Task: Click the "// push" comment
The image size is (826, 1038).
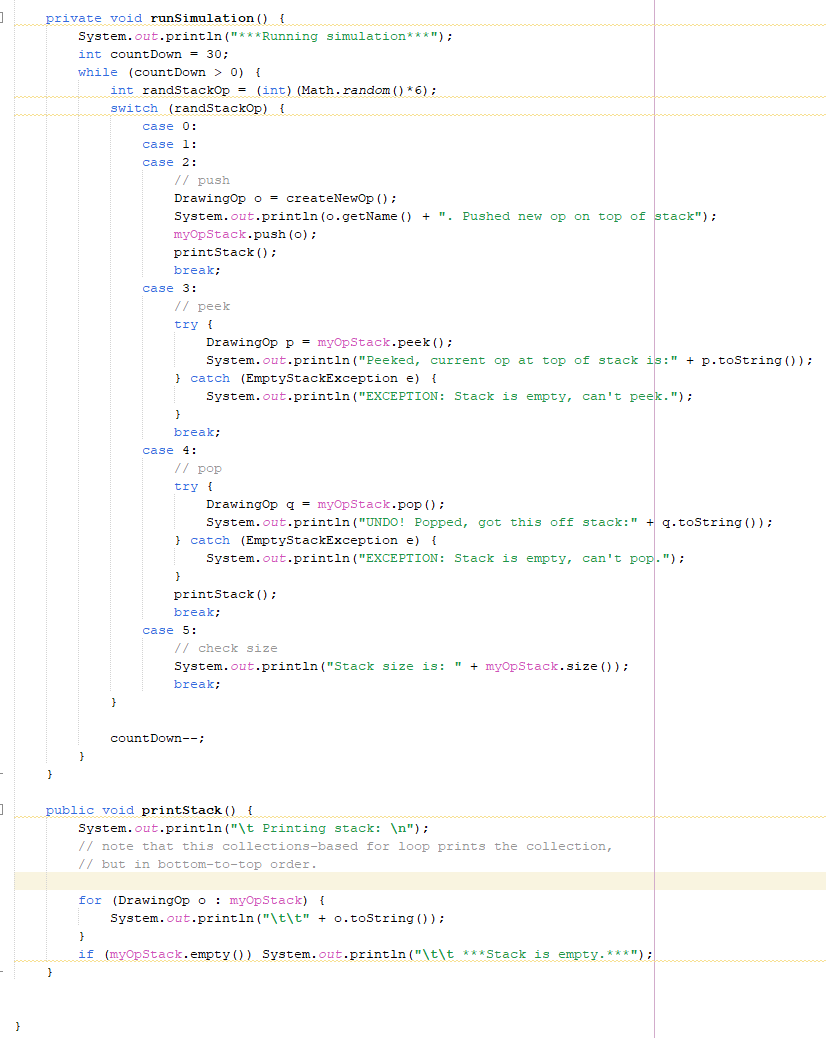Action: click(202, 180)
